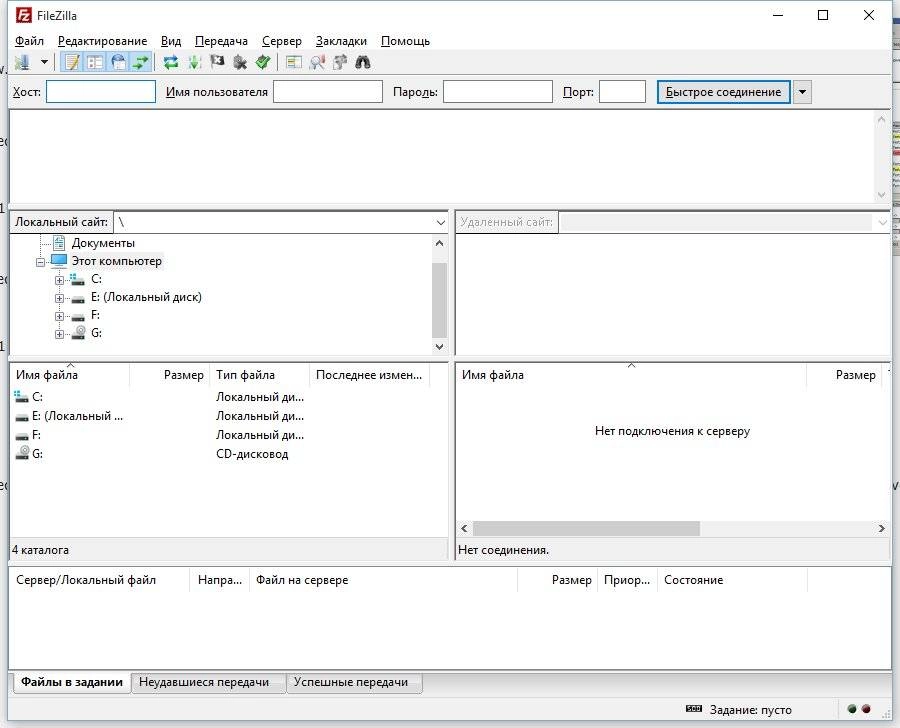900x728 pixels.
Task: Click the remote list horizontal scrollbar thumb
Action: tap(586, 528)
